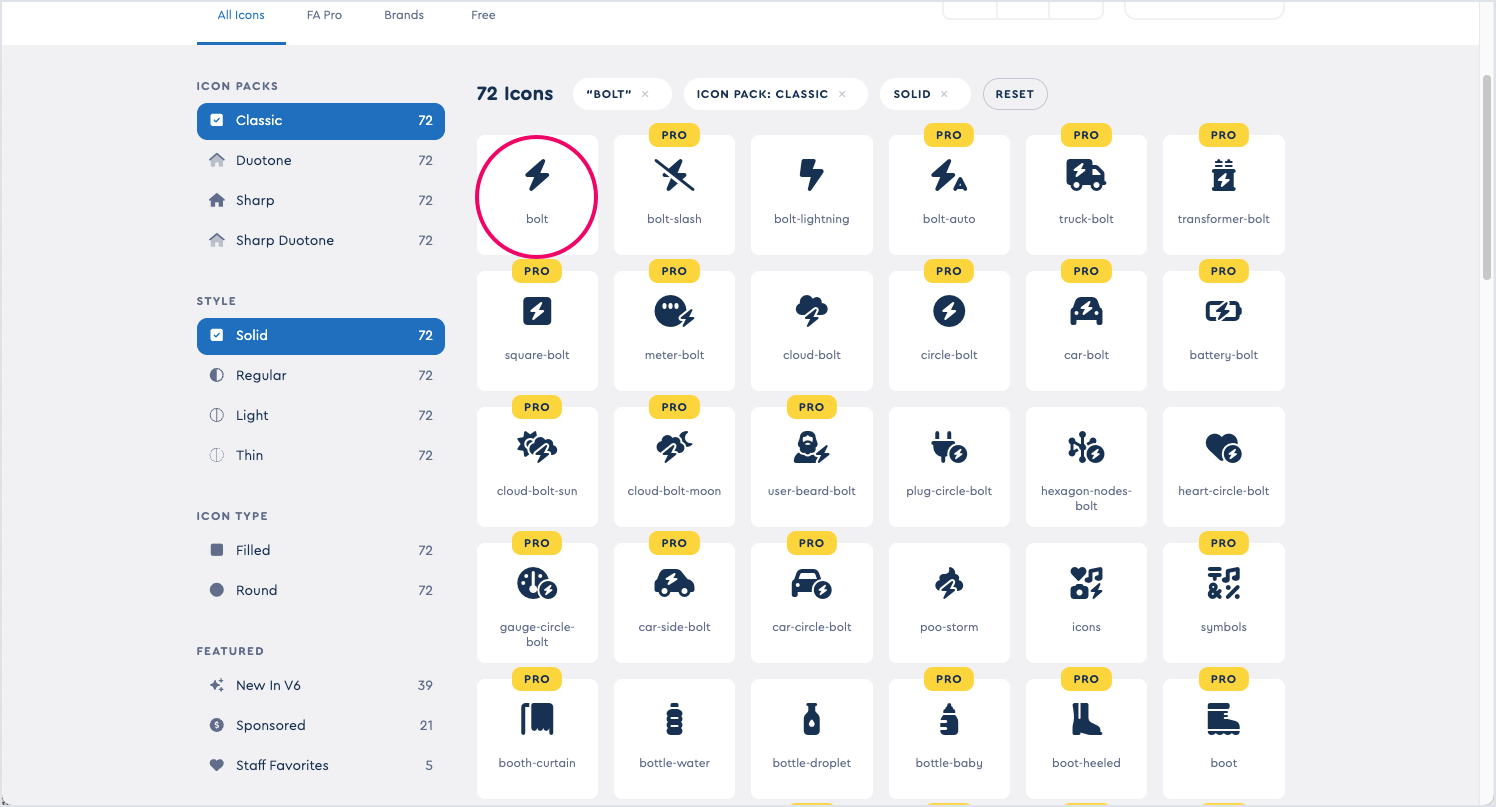1496x807 pixels.
Task: Select the car-circle-bolt icon
Action: coord(811,602)
